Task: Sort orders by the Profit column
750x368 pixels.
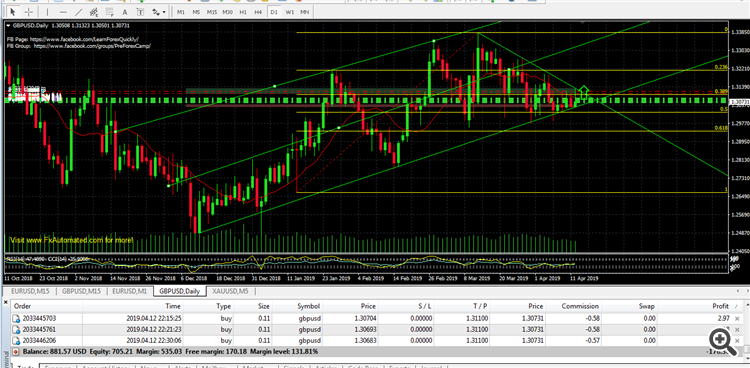Action: (720, 306)
